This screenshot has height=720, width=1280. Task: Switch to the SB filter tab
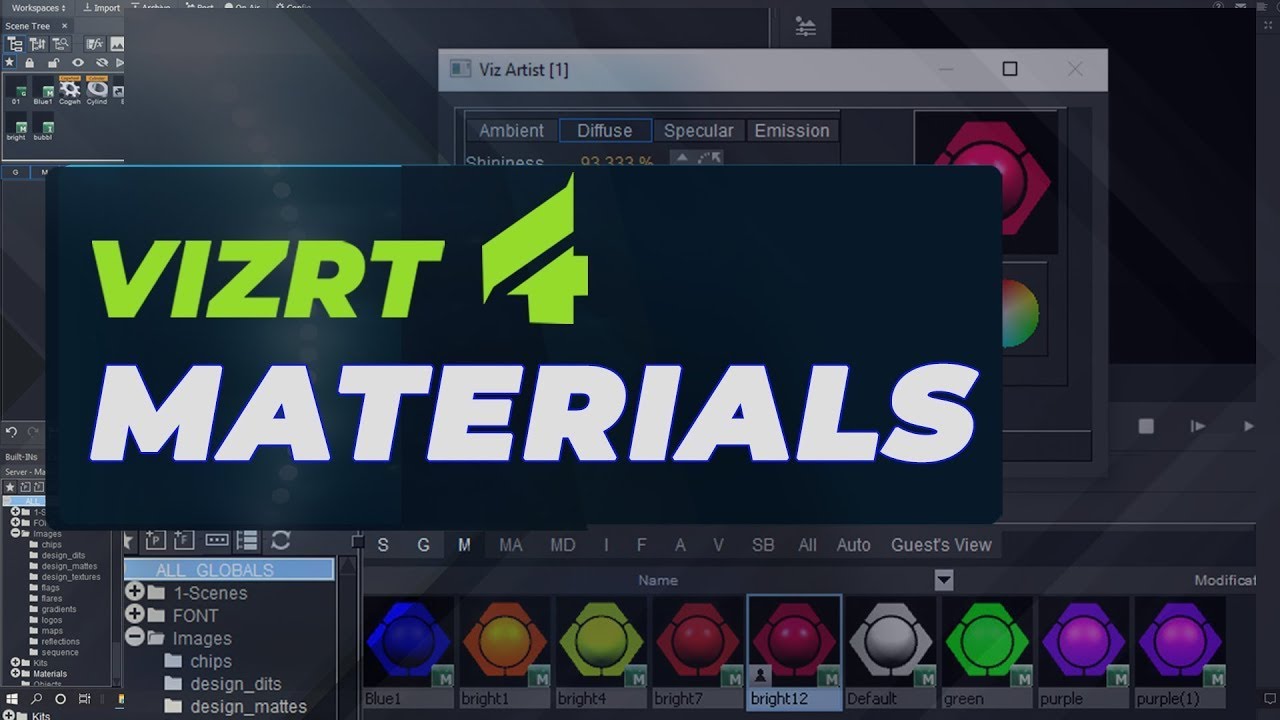click(x=763, y=545)
